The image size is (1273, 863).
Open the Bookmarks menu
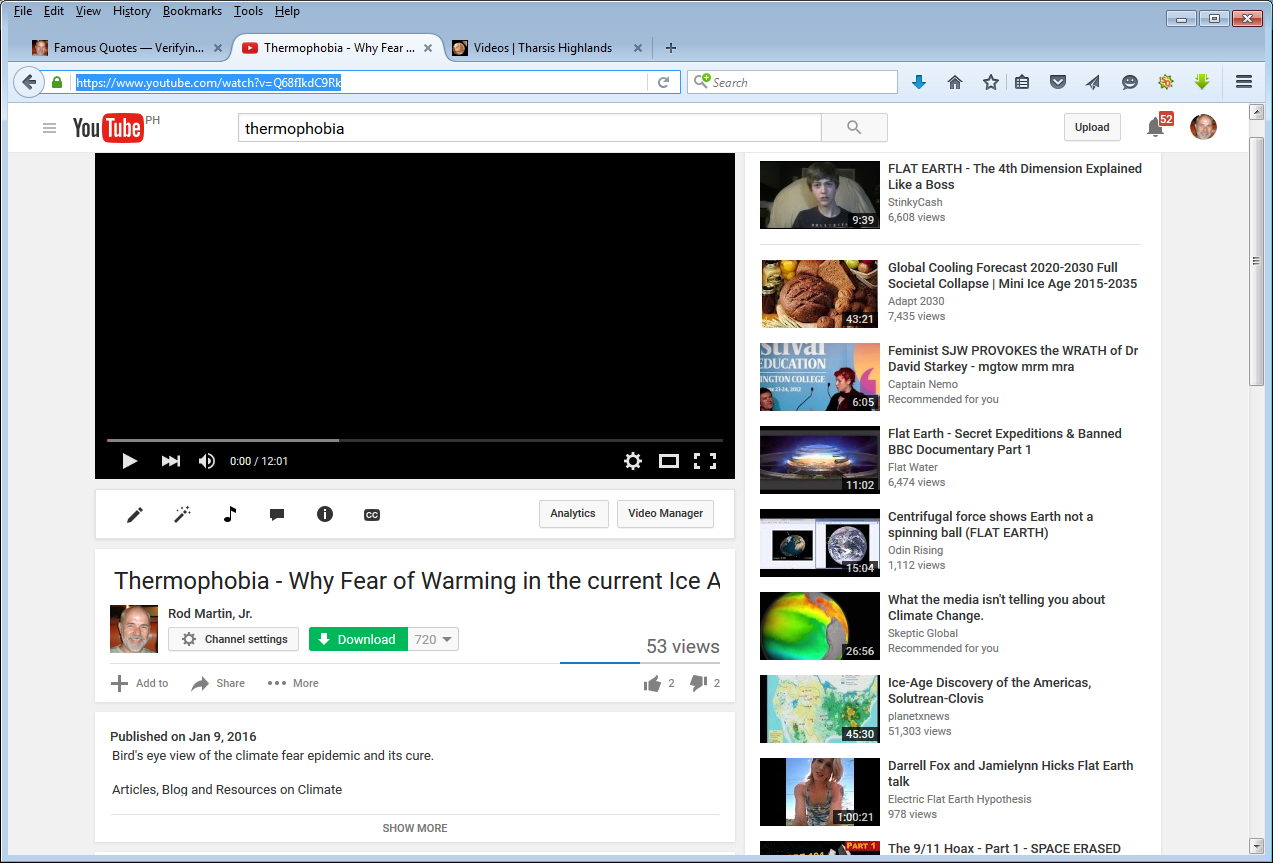click(192, 11)
